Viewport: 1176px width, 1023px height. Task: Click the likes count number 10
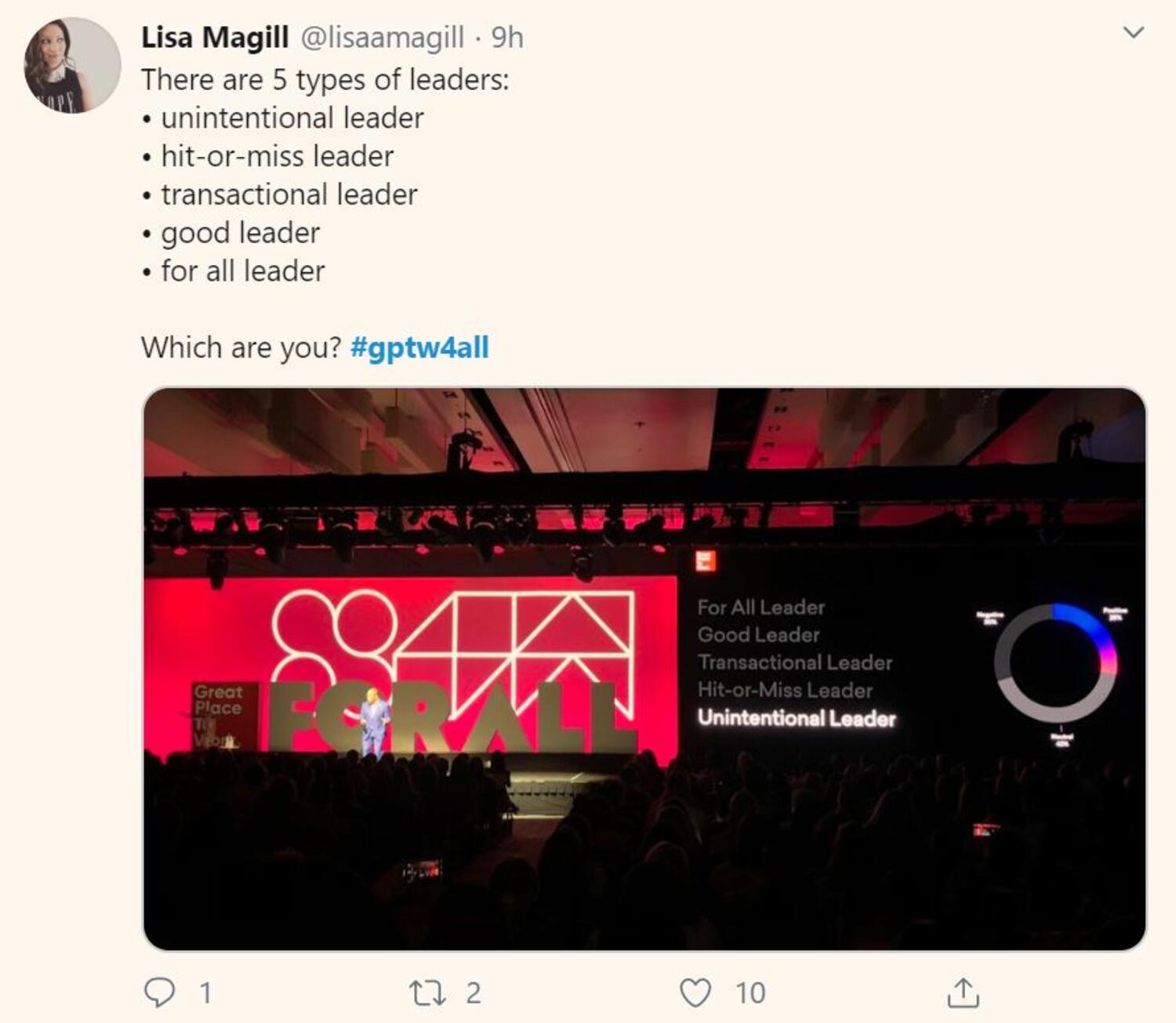point(750,993)
